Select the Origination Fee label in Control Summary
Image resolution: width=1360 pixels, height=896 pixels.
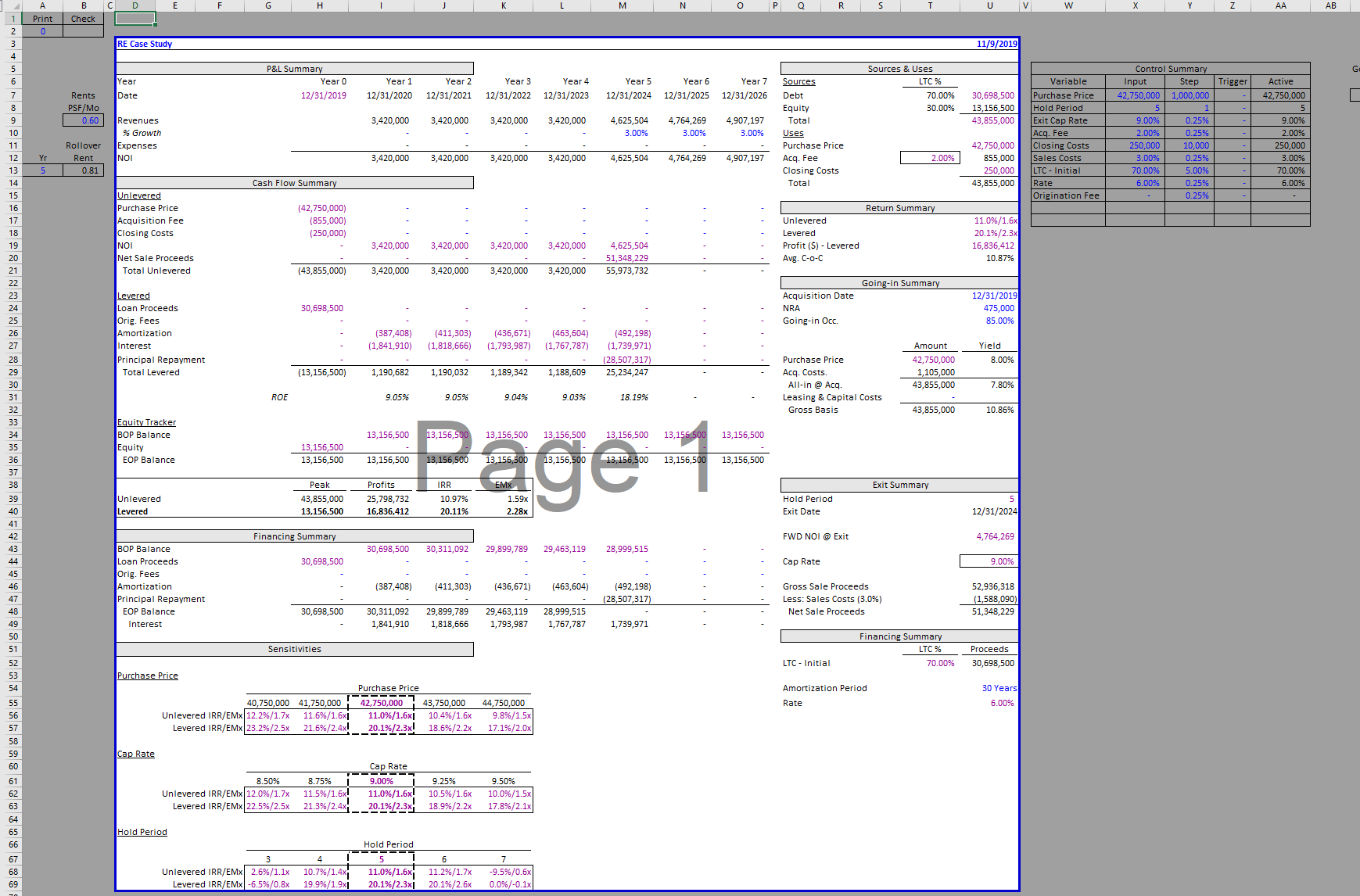(x=1066, y=195)
